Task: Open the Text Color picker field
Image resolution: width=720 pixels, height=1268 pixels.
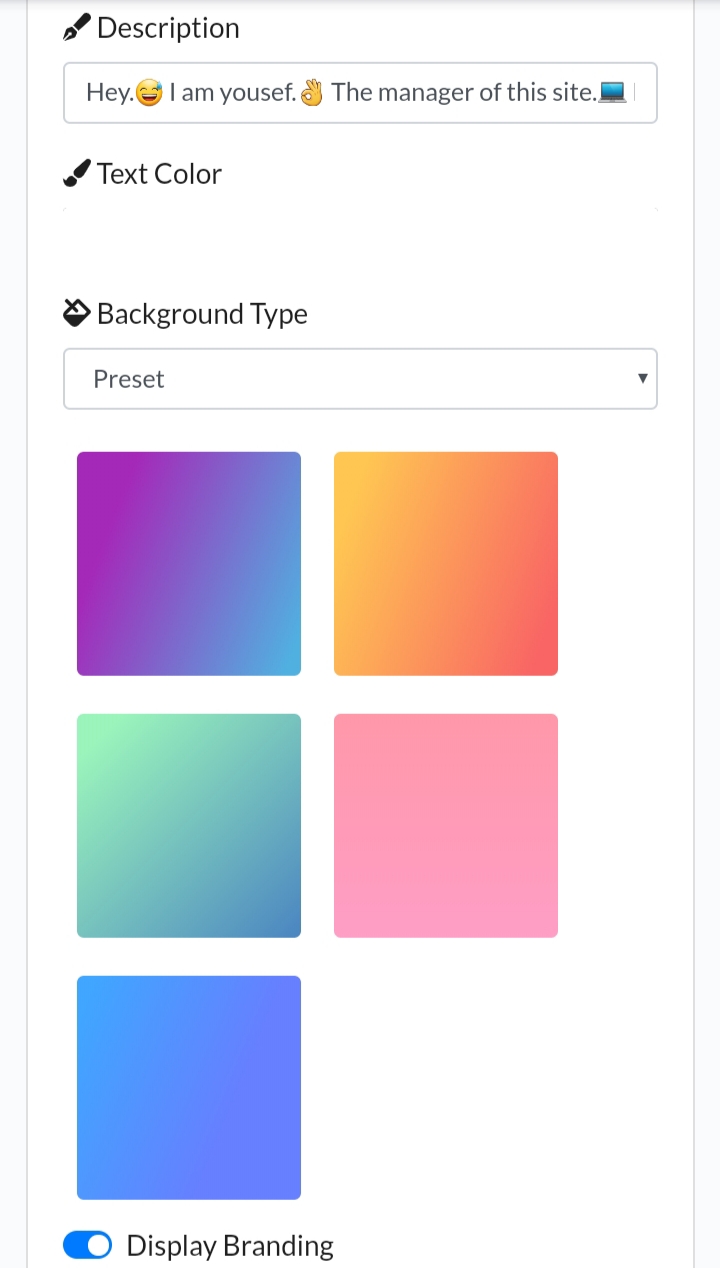Action: tap(360, 211)
